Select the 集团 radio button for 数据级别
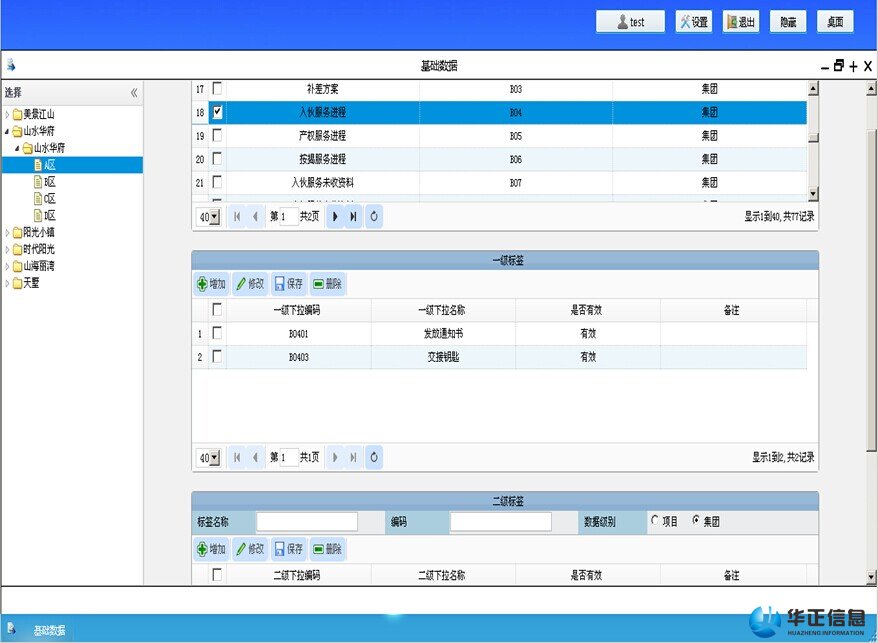The width and height of the screenshot is (878, 643). click(x=696, y=521)
